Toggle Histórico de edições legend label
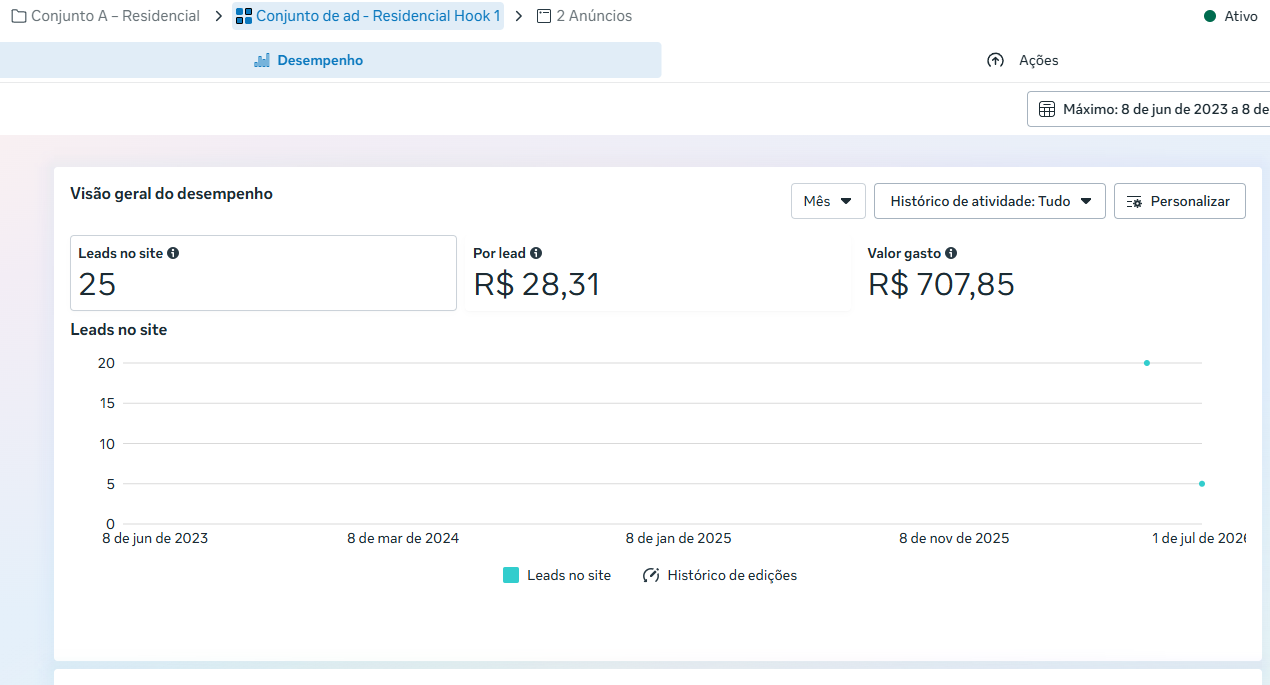1270x685 pixels. pyautogui.click(x=732, y=575)
